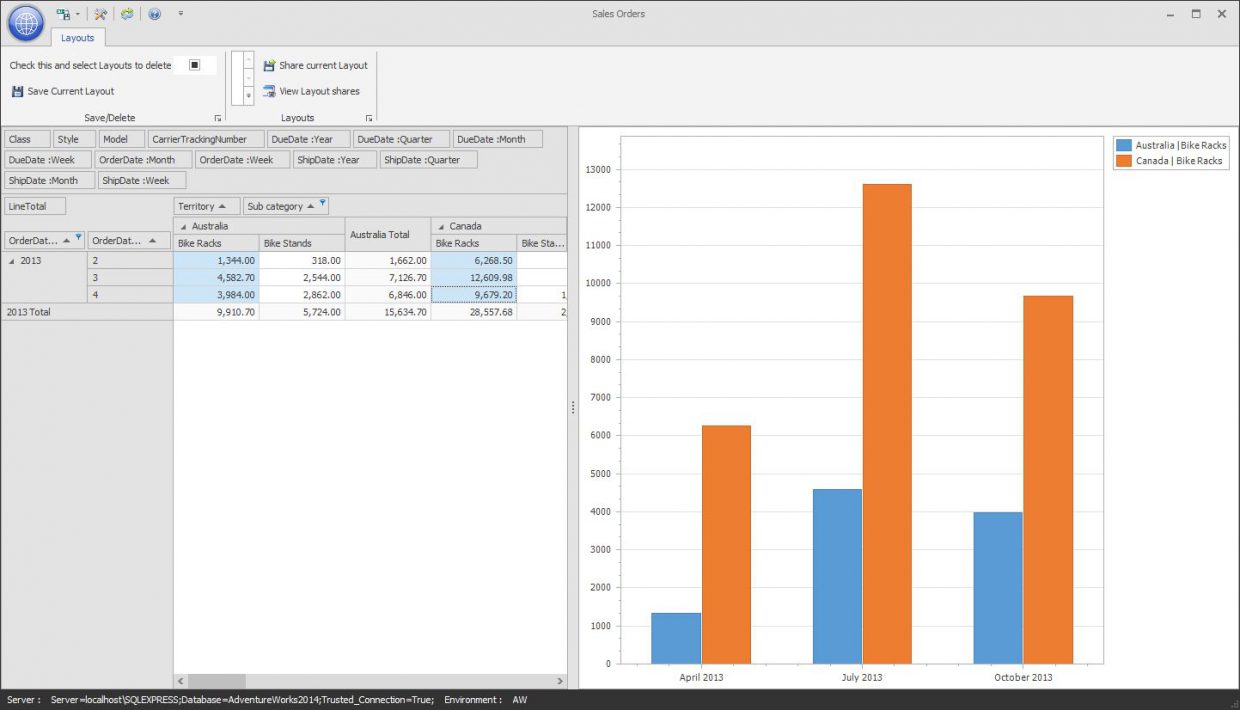Click the DueDate :Month field
This screenshot has height=710, width=1240.
(x=498, y=139)
